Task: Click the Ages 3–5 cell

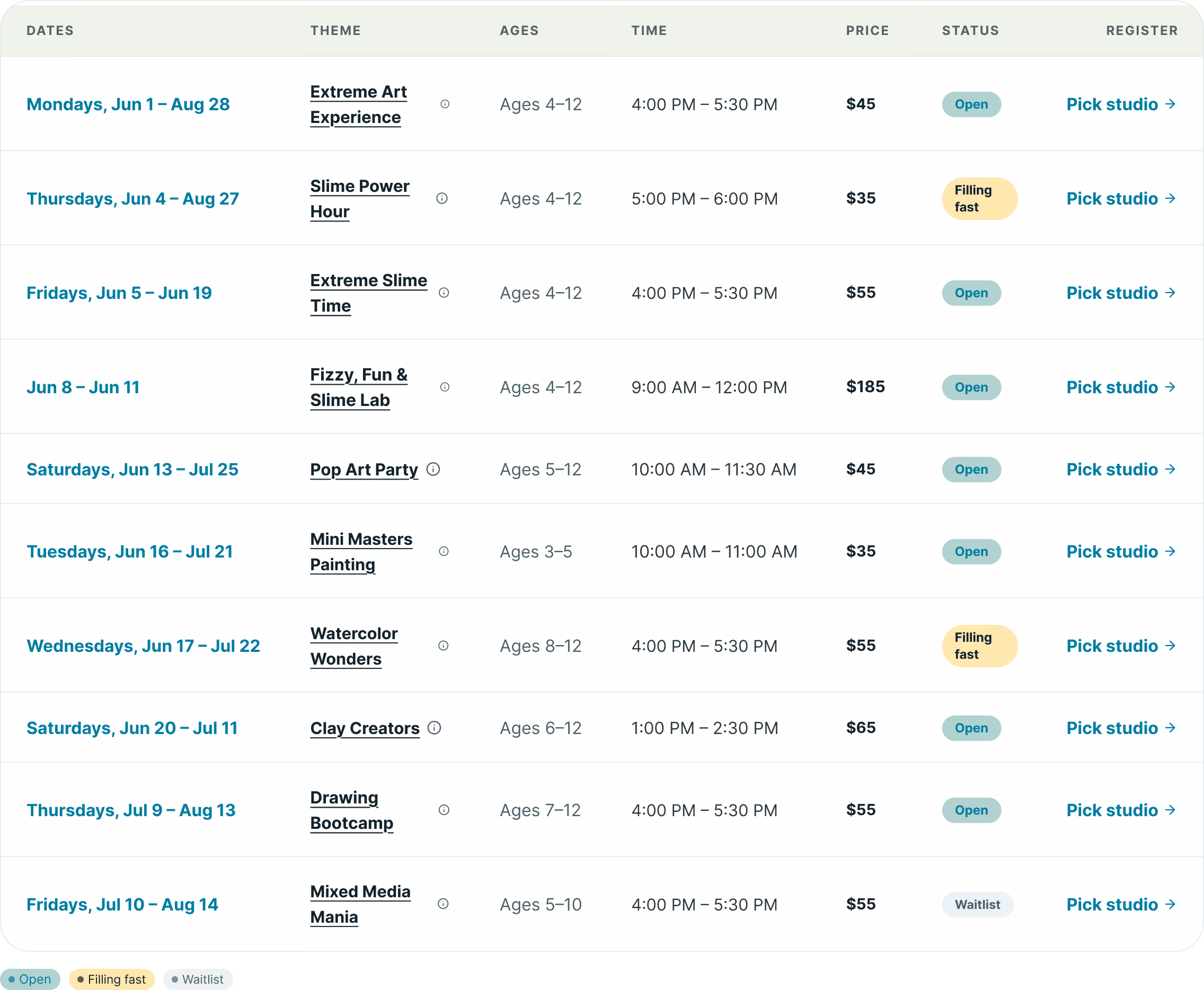Action: pos(536,552)
